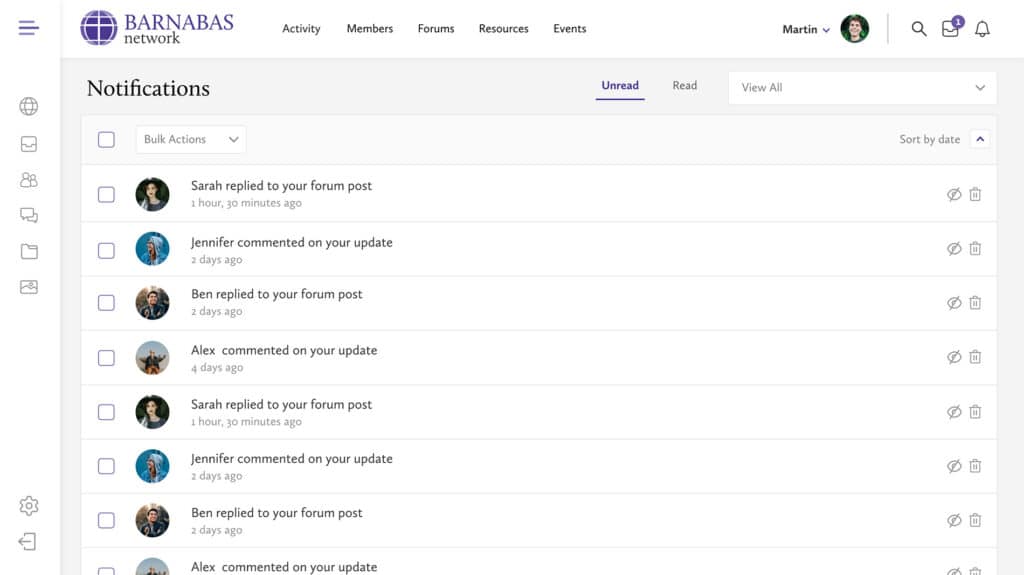Viewport: 1024px width, 575px height.
Task: Expand the Bulk Actions dropdown
Action: click(x=191, y=139)
